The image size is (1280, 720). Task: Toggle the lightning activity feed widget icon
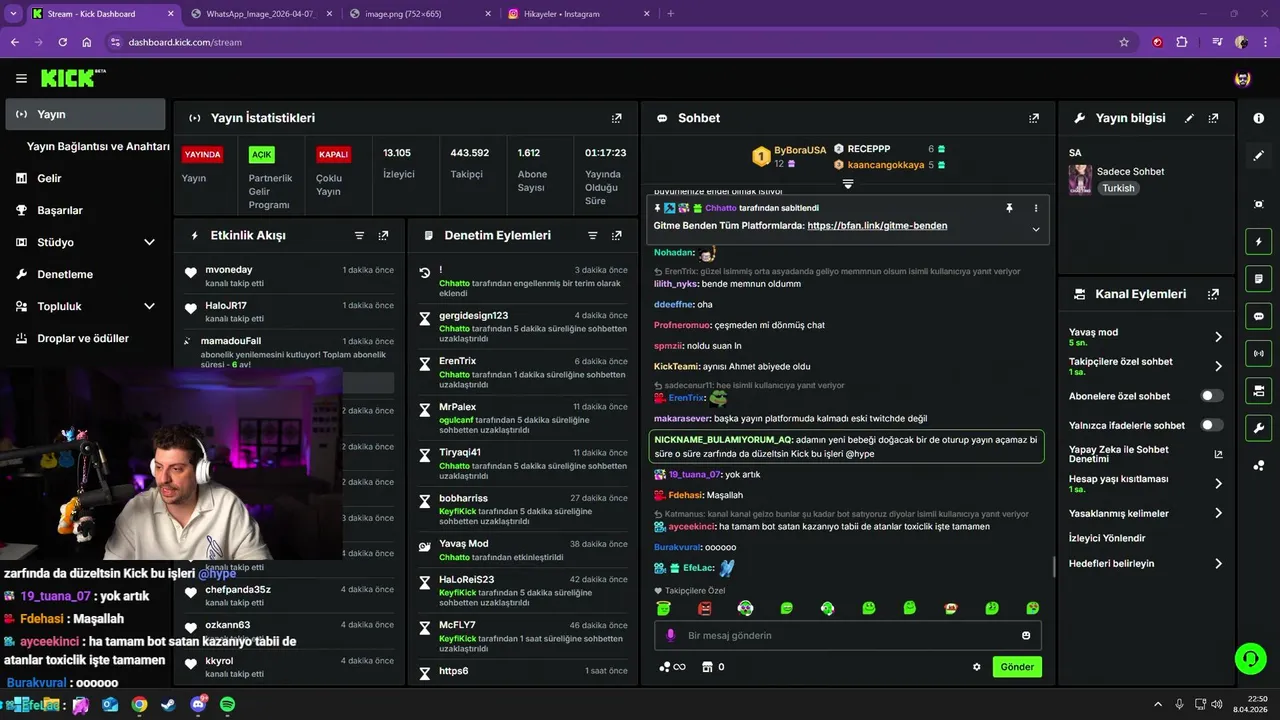click(1258, 241)
